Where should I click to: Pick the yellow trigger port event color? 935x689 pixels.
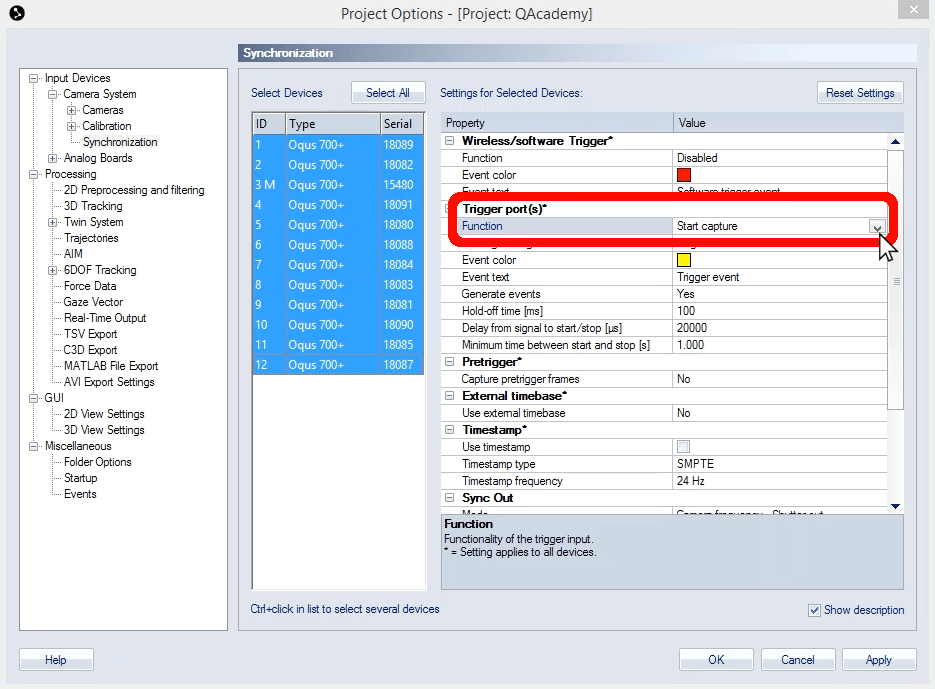(x=684, y=260)
